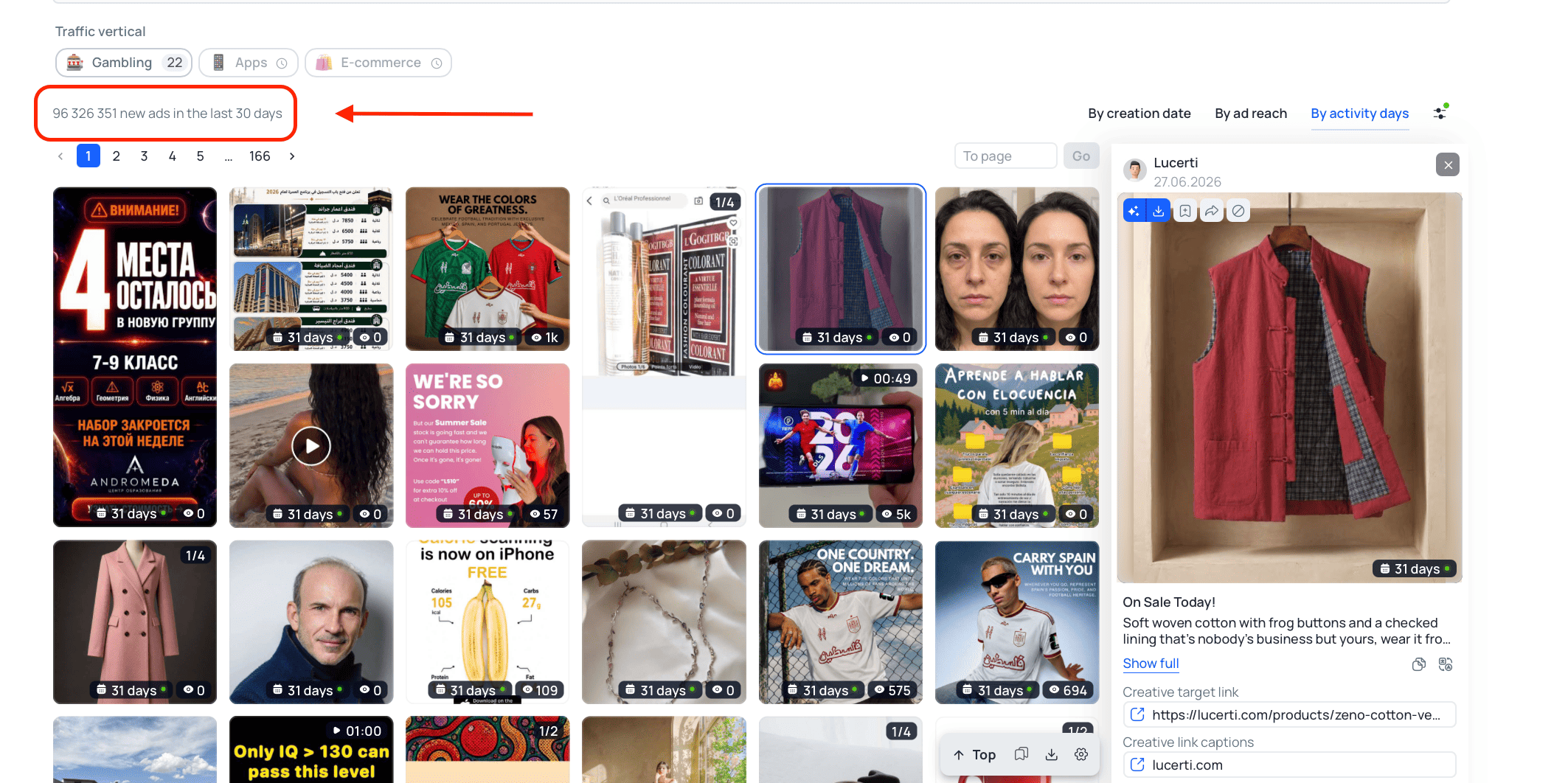Translate the ad description text
This screenshot has height=783, width=1568.
click(x=1446, y=664)
